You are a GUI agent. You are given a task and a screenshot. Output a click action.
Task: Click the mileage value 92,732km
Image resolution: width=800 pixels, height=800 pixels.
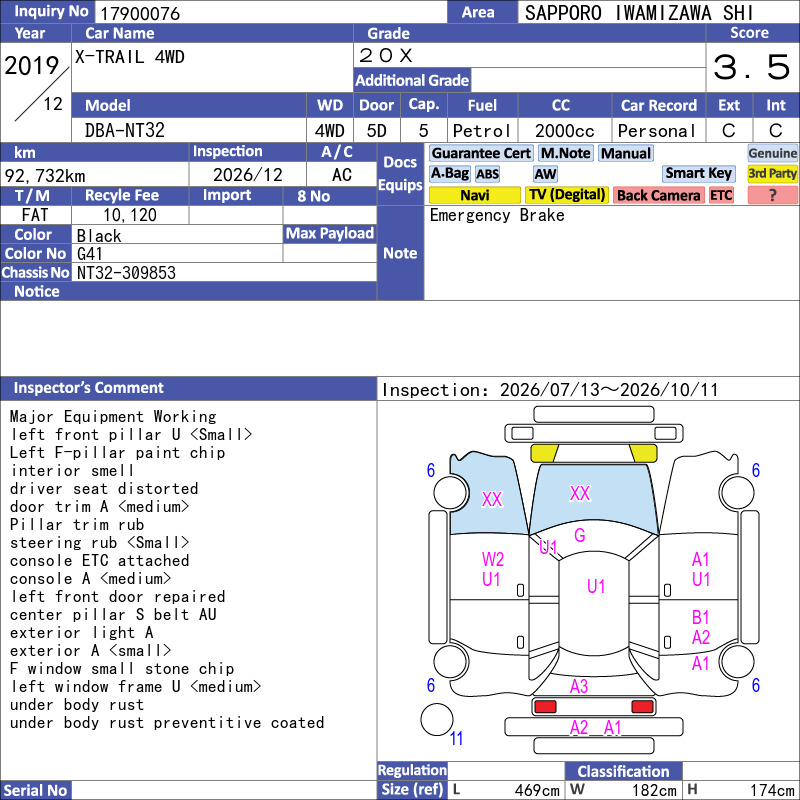coord(45,176)
